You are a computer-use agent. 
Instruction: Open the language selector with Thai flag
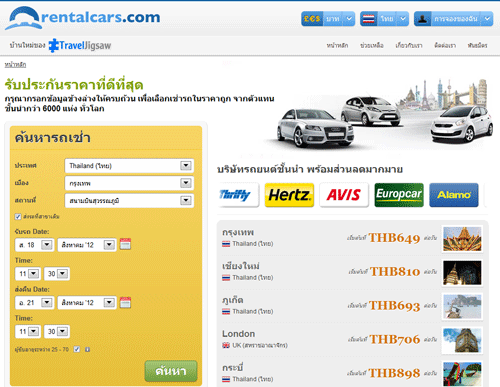[384, 19]
